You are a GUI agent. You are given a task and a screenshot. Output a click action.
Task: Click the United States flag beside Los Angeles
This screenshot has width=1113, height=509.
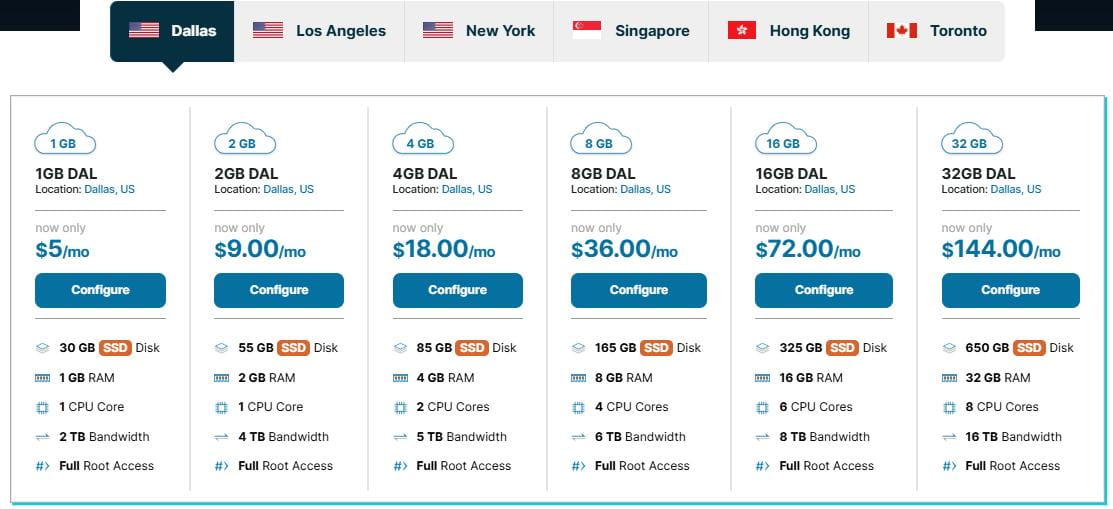click(268, 30)
